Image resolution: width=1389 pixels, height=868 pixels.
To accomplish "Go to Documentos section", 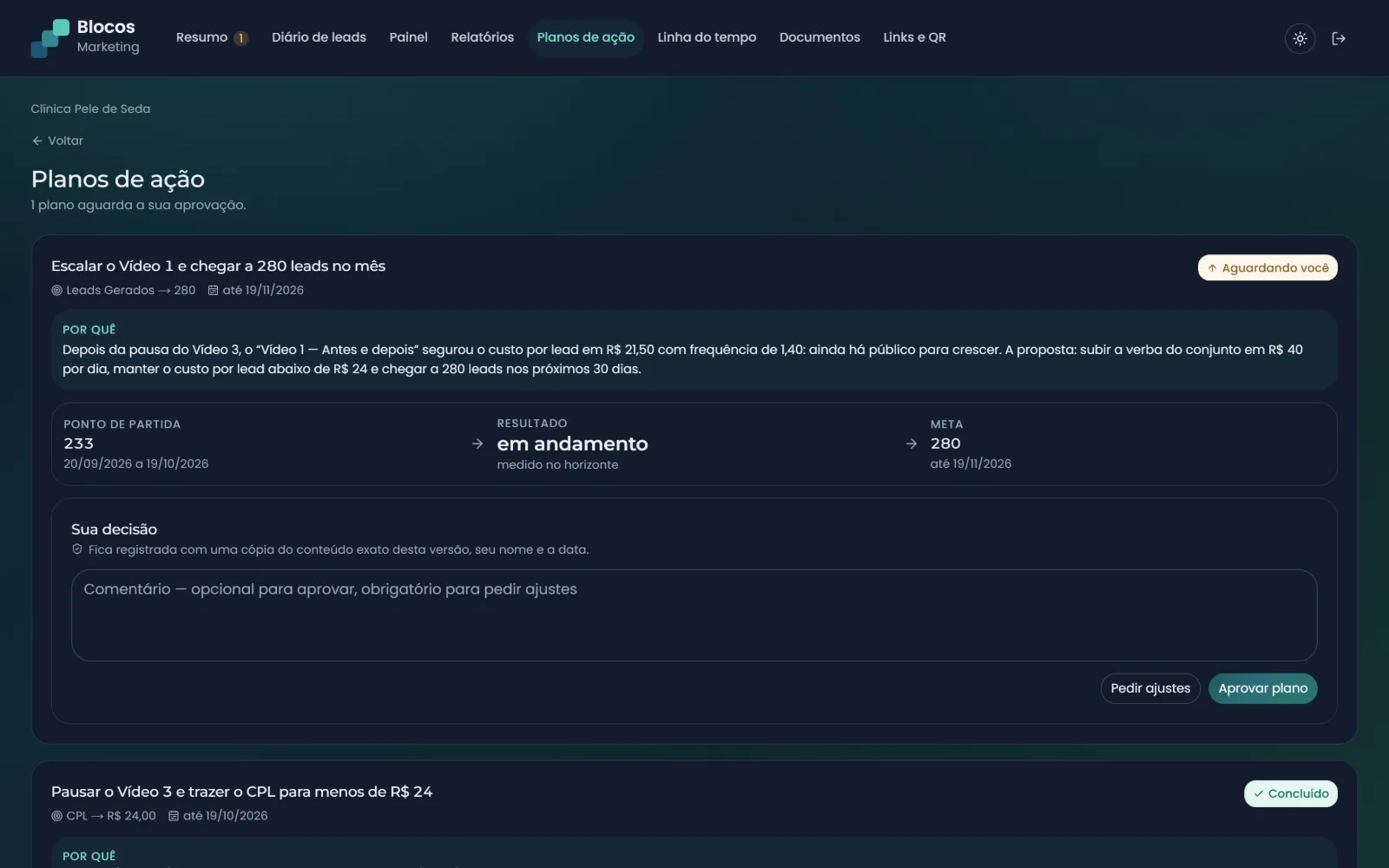I will coord(820,37).
